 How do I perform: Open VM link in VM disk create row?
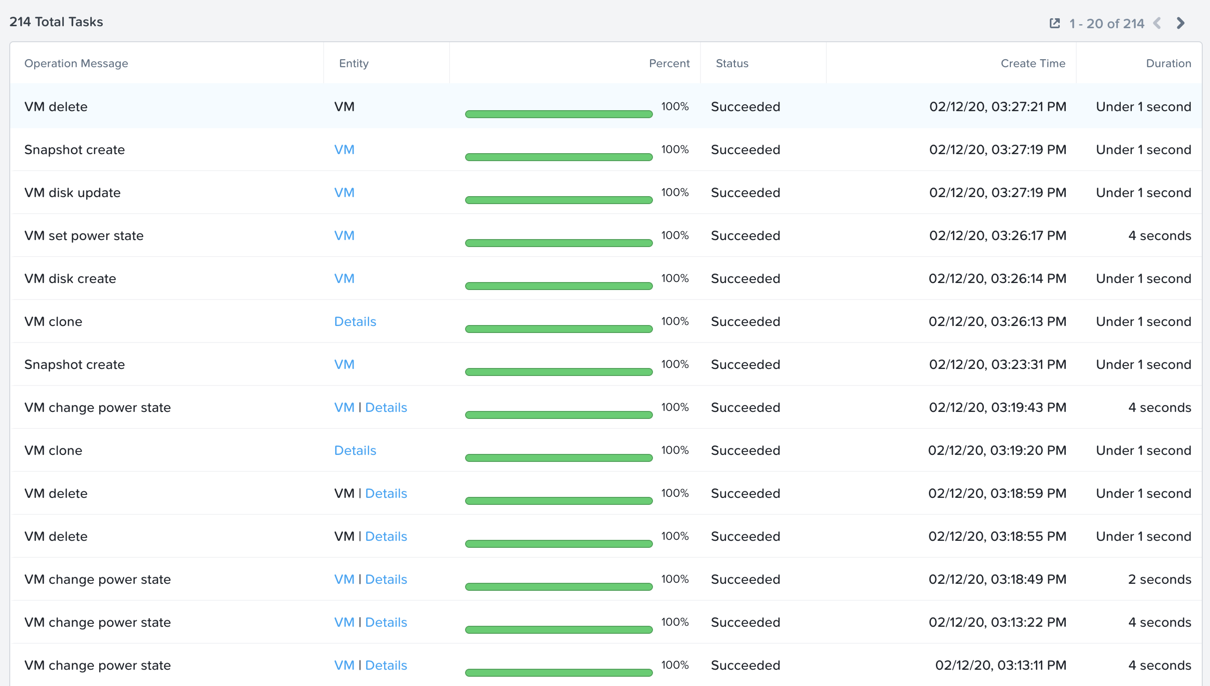tap(344, 279)
